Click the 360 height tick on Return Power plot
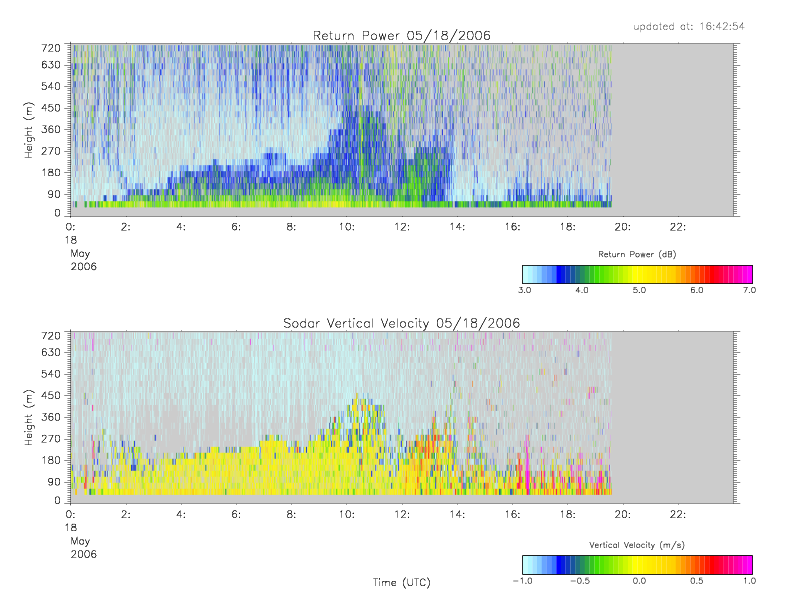Viewport: 791px width, 611px height. tap(51, 129)
